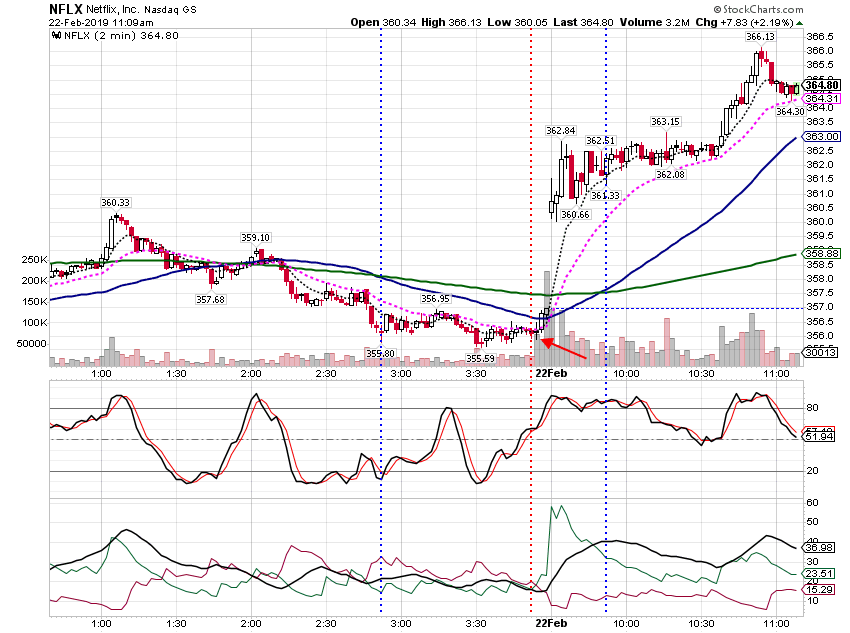Click the candlestick icon before the NFLX legend
Screen dimensions: 850x633
[56, 36]
